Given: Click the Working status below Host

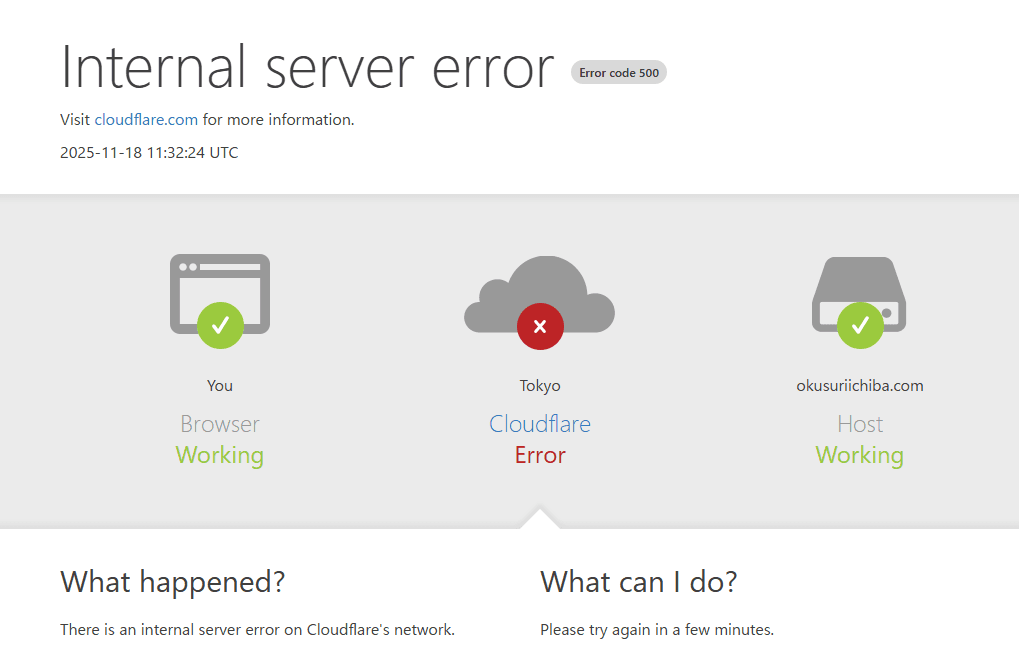Looking at the screenshot, I should [859, 456].
